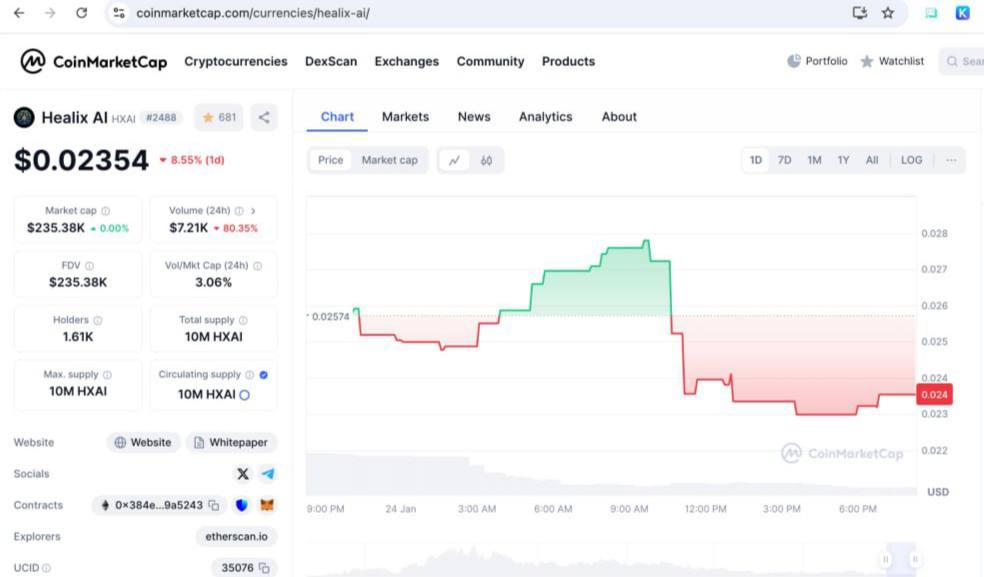Image resolution: width=984 pixels, height=577 pixels.
Task: Open the Whitepaper button
Action: 231,443
